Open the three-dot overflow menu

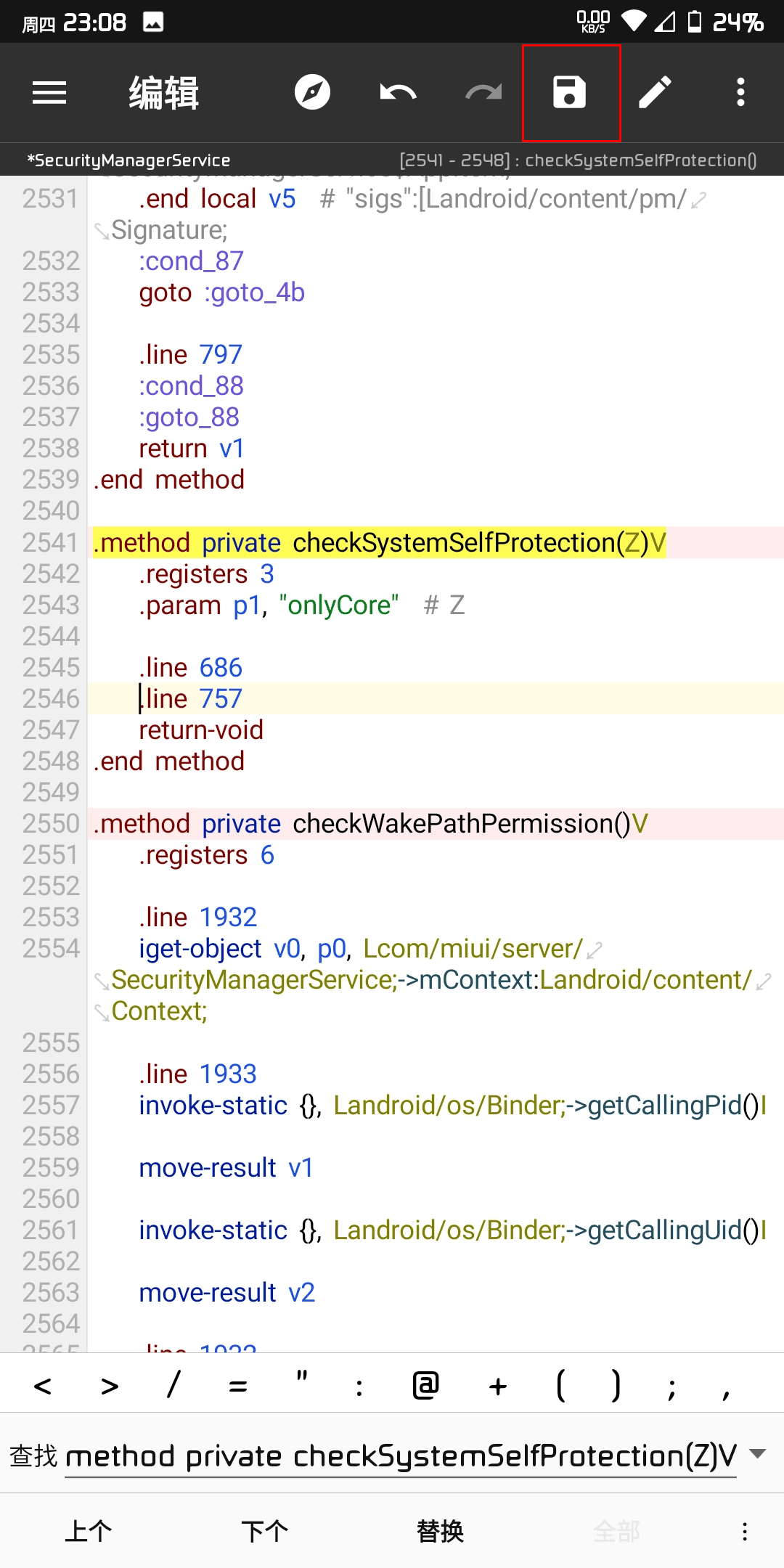(740, 93)
